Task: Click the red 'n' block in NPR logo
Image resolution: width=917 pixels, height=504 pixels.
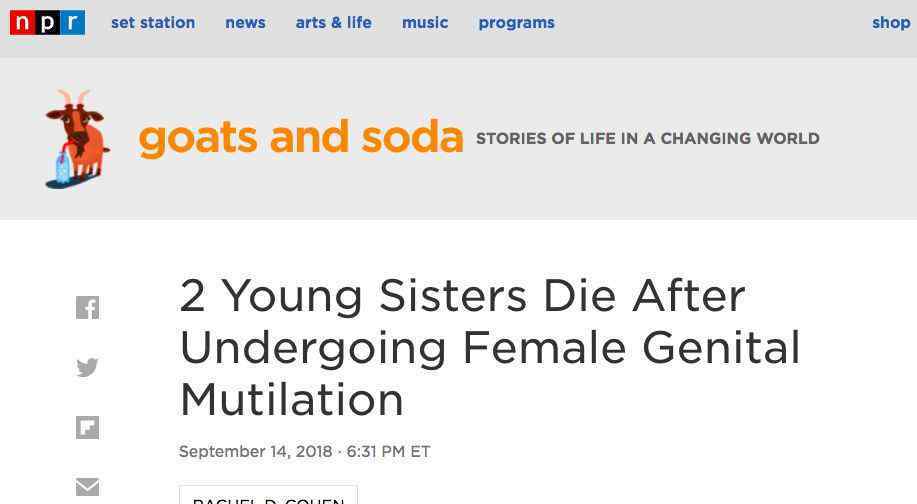Action: [x=22, y=23]
